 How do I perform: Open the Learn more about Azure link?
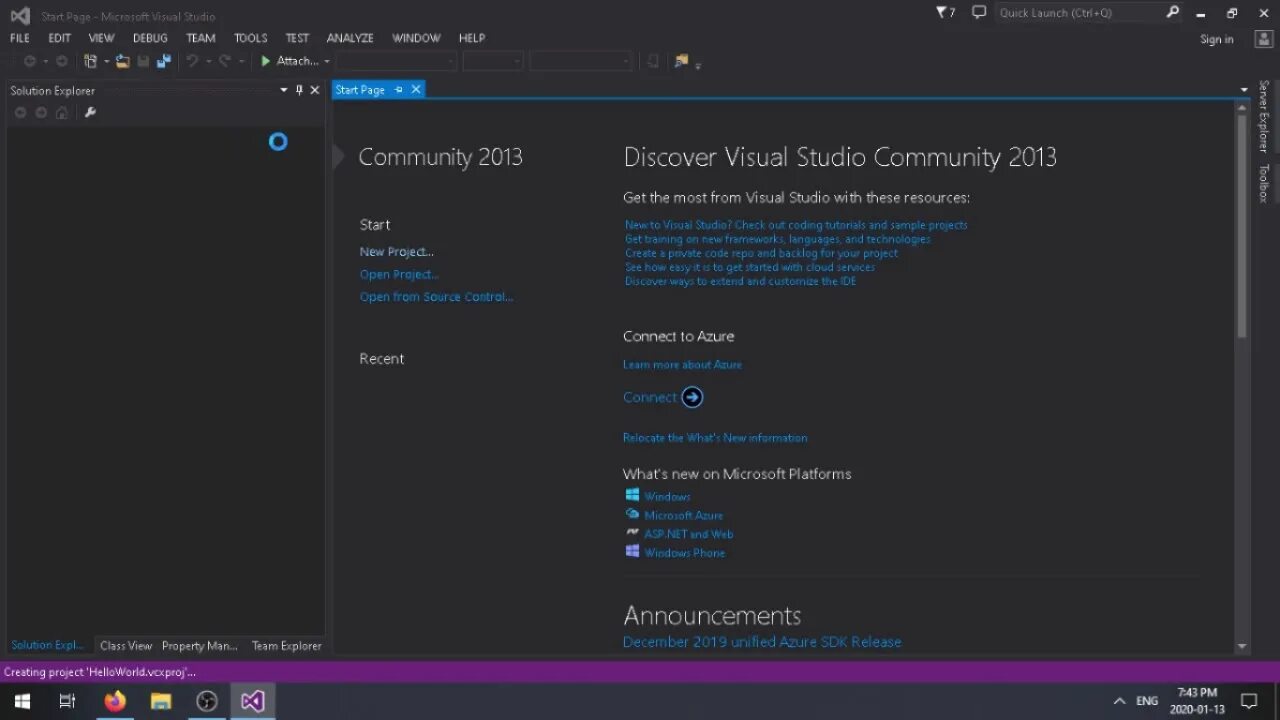tap(682, 365)
